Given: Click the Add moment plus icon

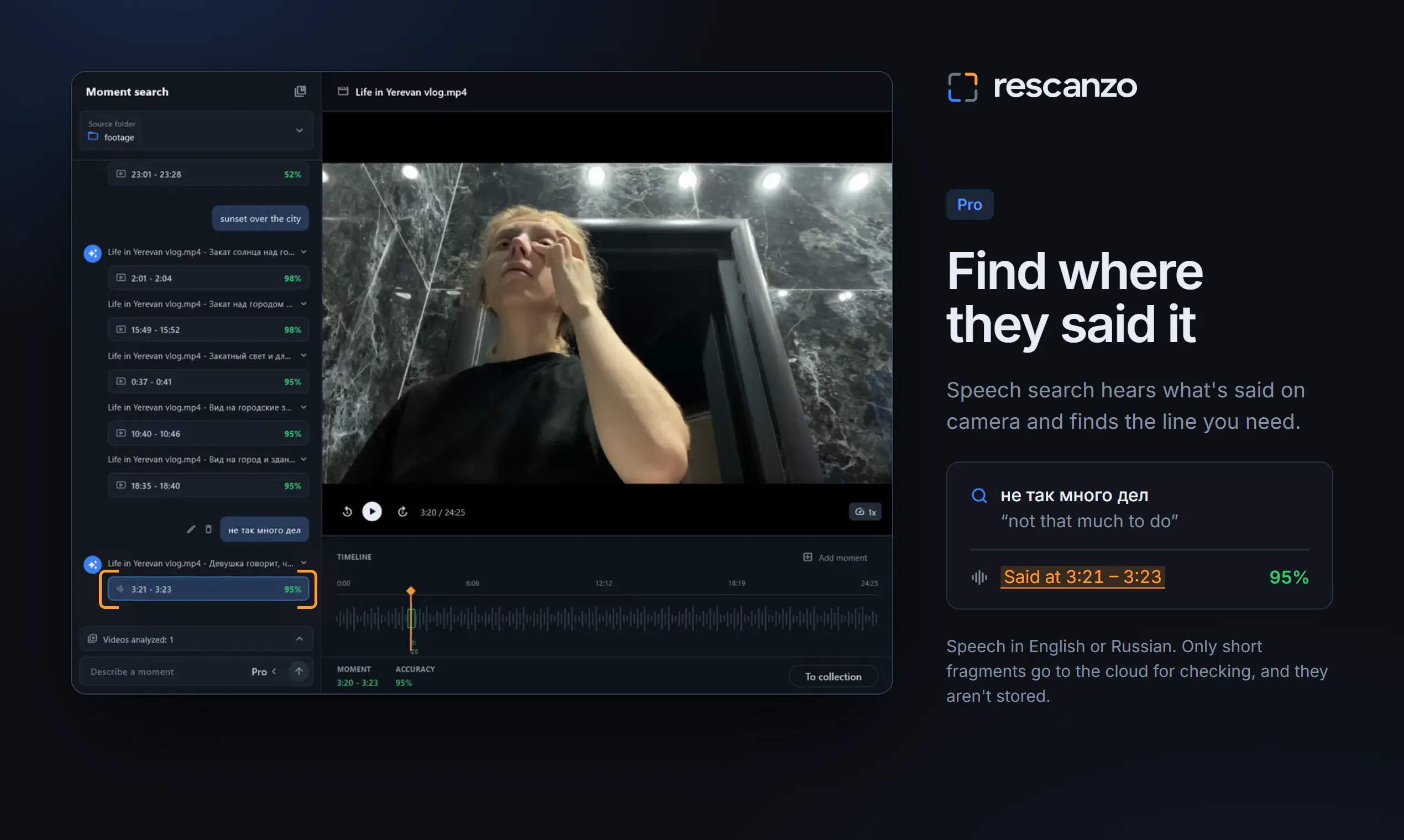Looking at the screenshot, I should pyautogui.click(x=808, y=557).
